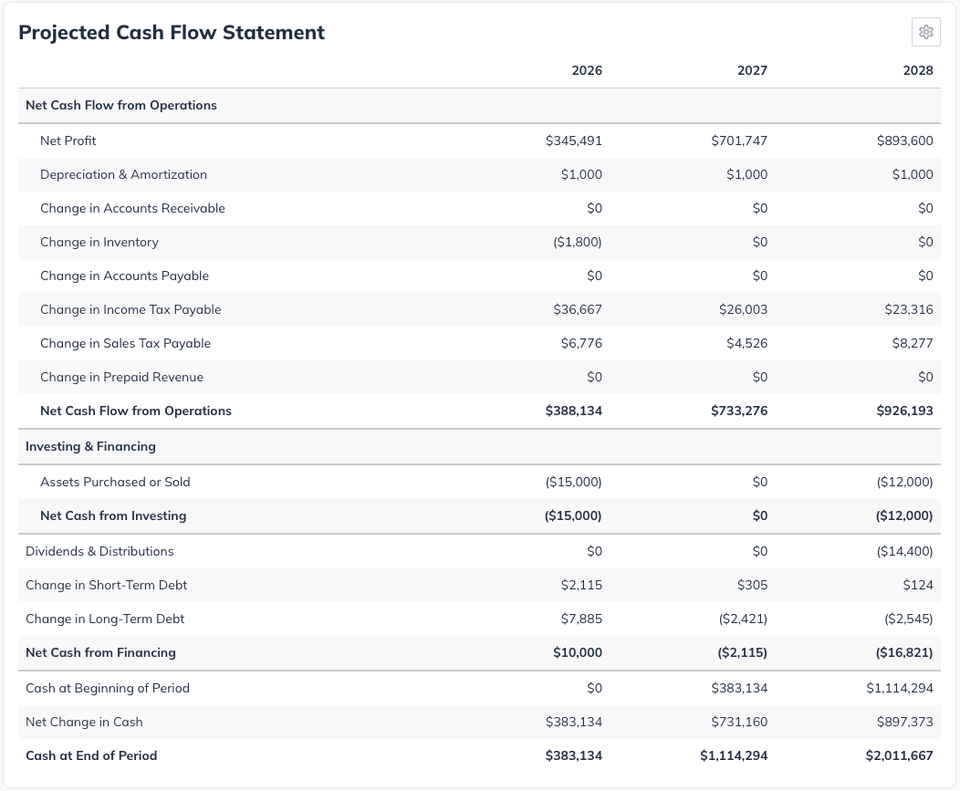
Task: Click the Depreciation & Amortization row label
Action: [x=123, y=174]
